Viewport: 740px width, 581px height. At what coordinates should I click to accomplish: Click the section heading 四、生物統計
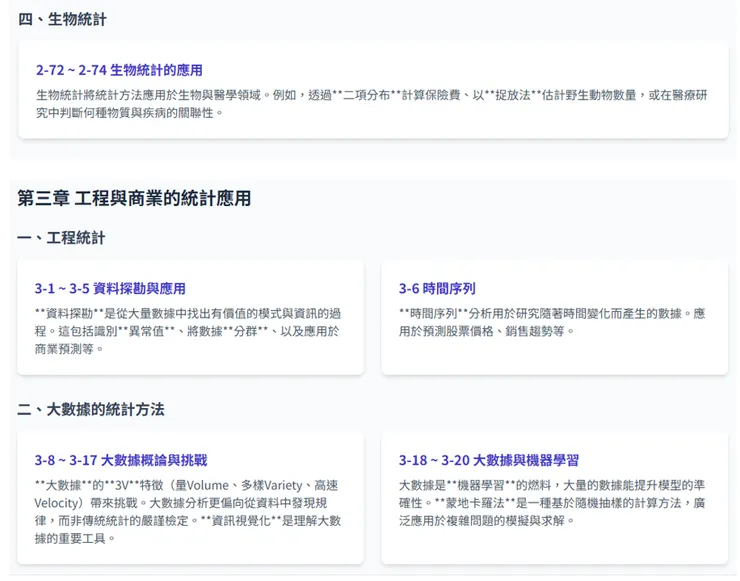click(x=62, y=19)
